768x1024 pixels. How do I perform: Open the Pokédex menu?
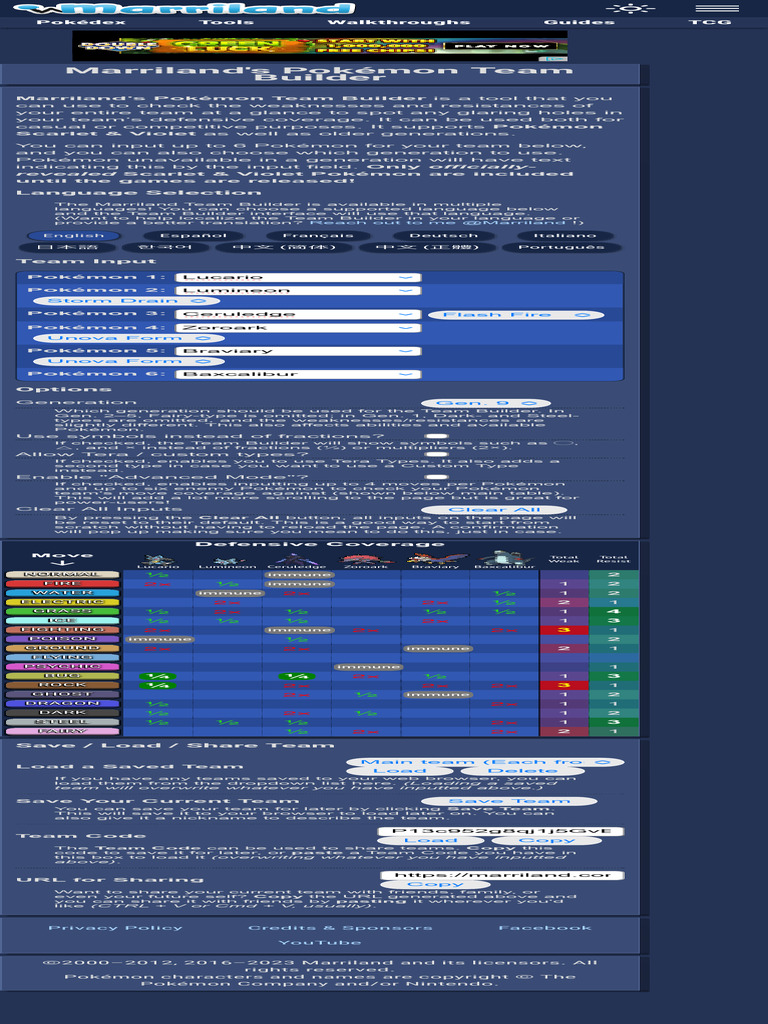(x=81, y=22)
